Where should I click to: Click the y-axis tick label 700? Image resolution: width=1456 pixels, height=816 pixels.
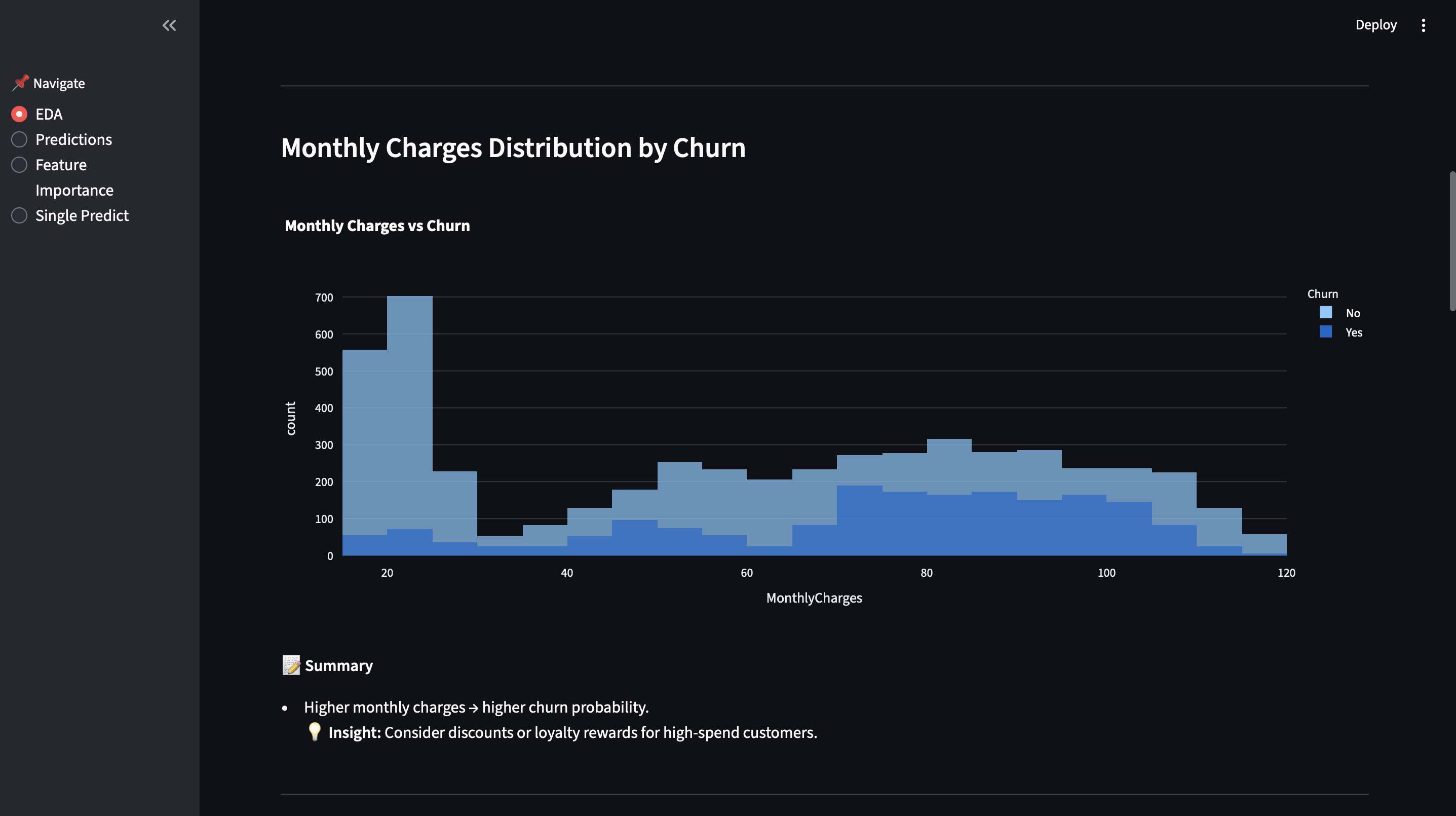(x=324, y=298)
